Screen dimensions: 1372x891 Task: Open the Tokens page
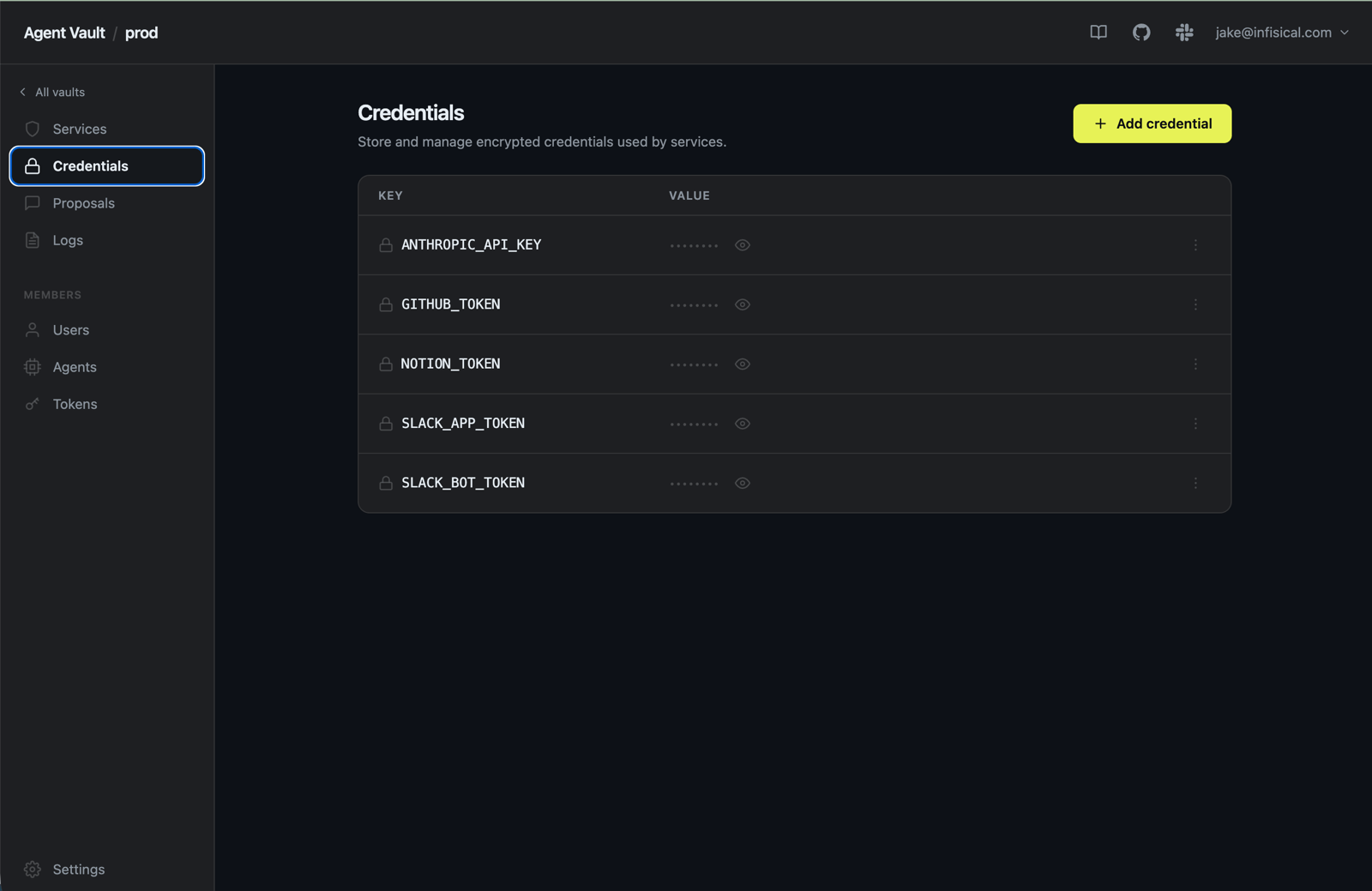click(107, 404)
